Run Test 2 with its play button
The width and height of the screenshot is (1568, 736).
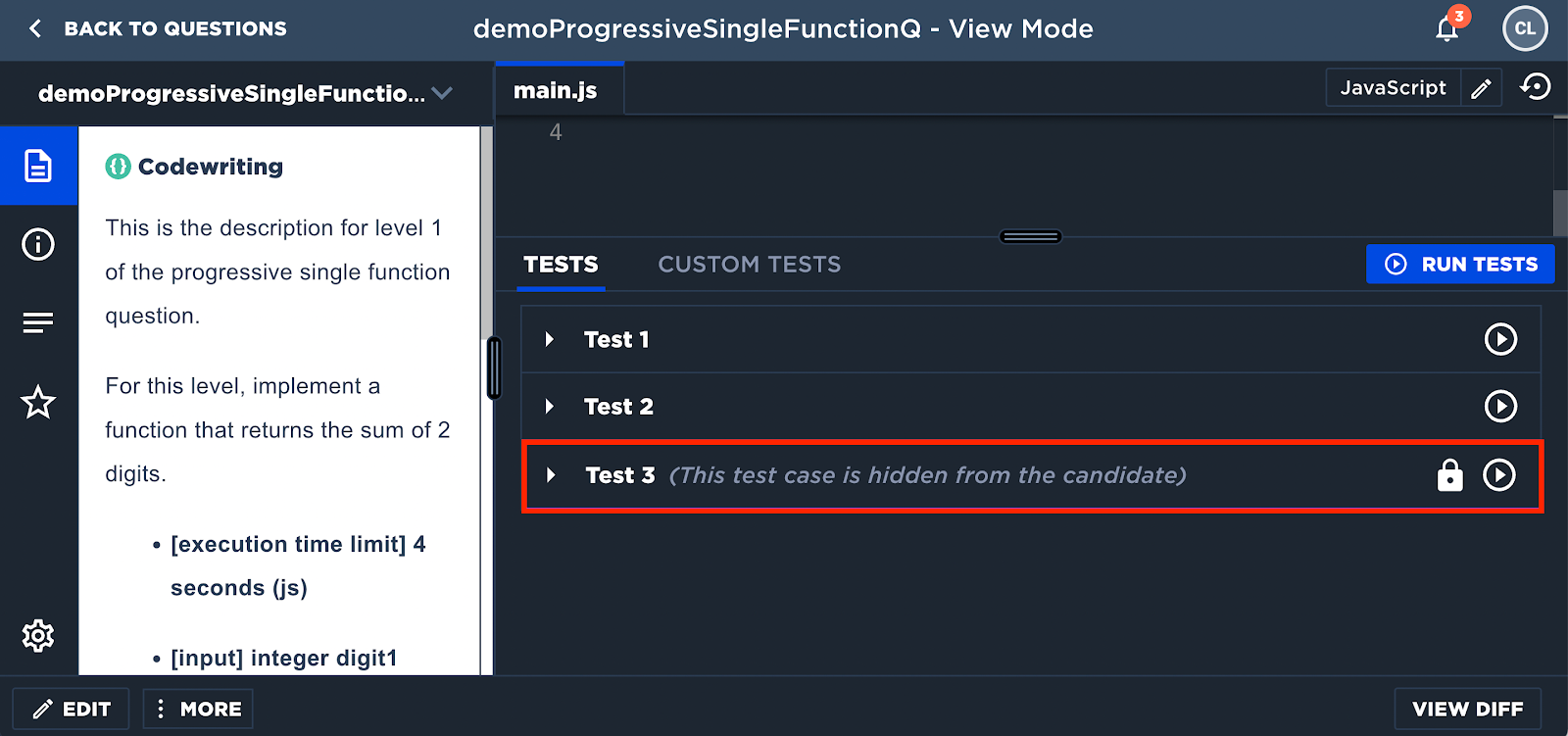1500,406
